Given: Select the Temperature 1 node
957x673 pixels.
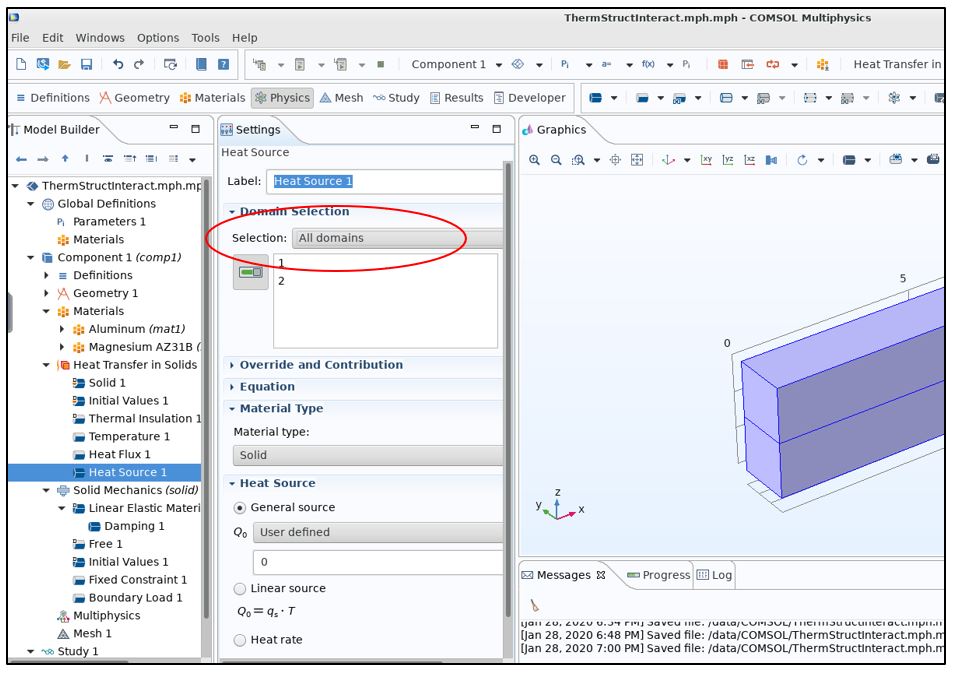Looking at the screenshot, I should (x=129, y=437).
